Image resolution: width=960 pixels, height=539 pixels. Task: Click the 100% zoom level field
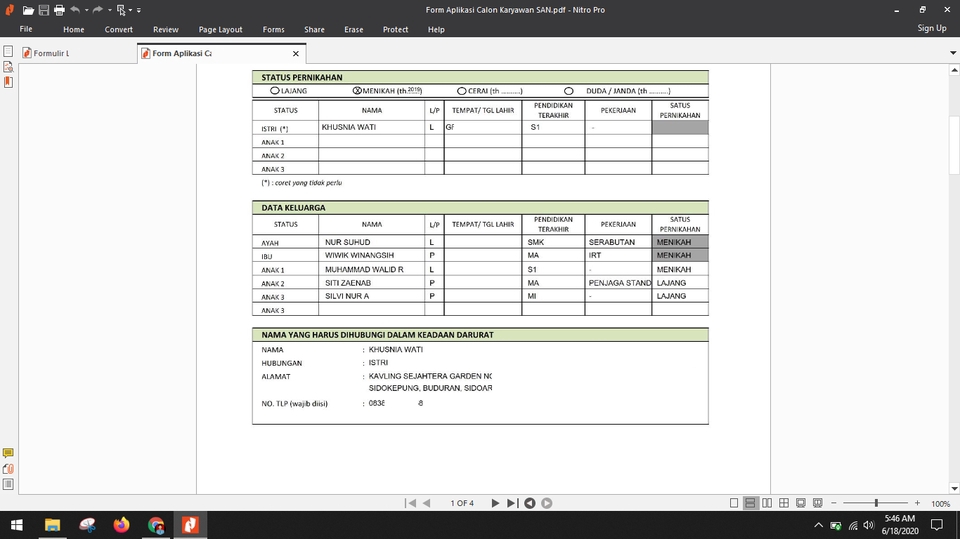tap(940, 503)
